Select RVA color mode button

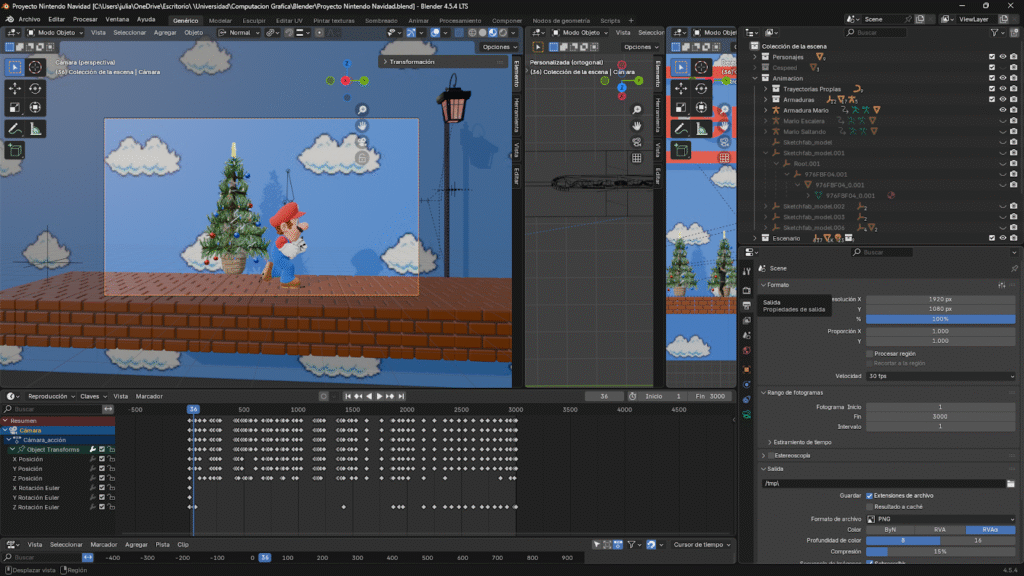click(x=939, y=530)
